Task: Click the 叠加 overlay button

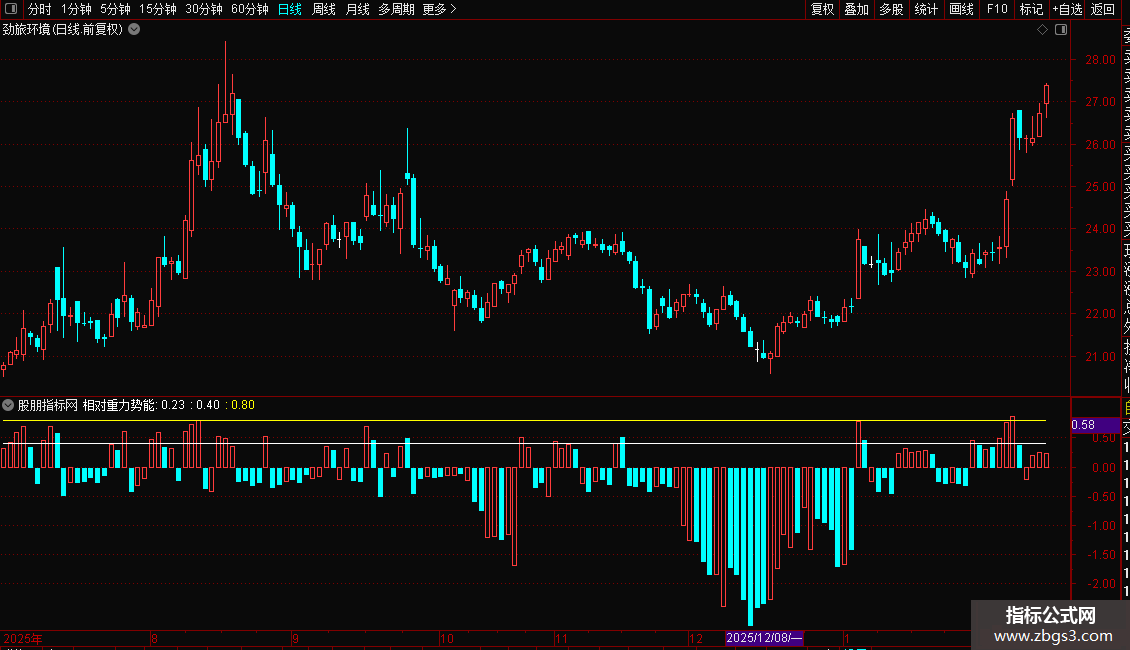Action: [857, 9]
